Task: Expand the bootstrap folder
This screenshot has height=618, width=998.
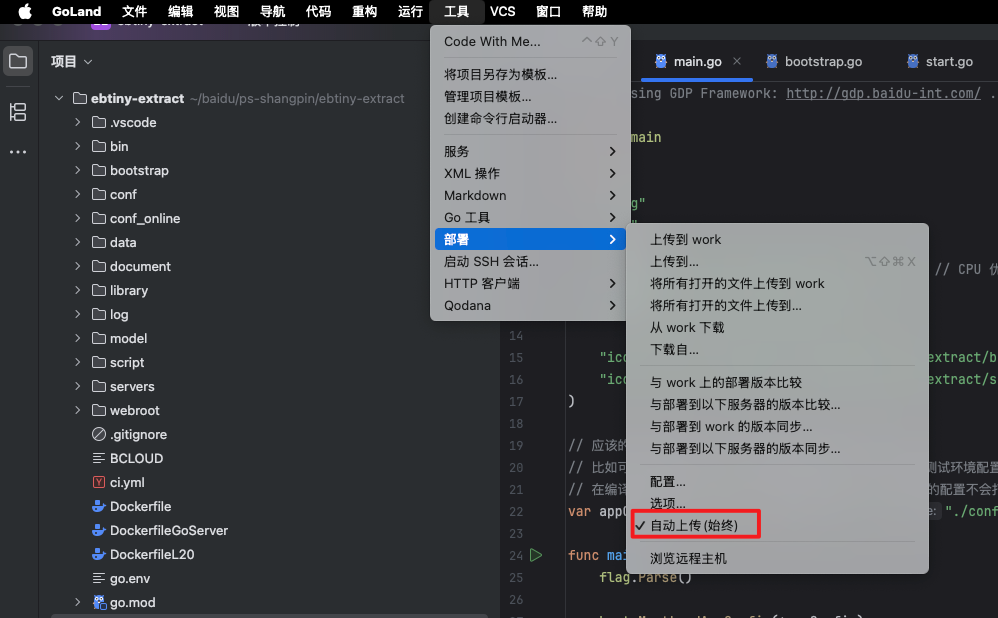Action: [77, 171]
